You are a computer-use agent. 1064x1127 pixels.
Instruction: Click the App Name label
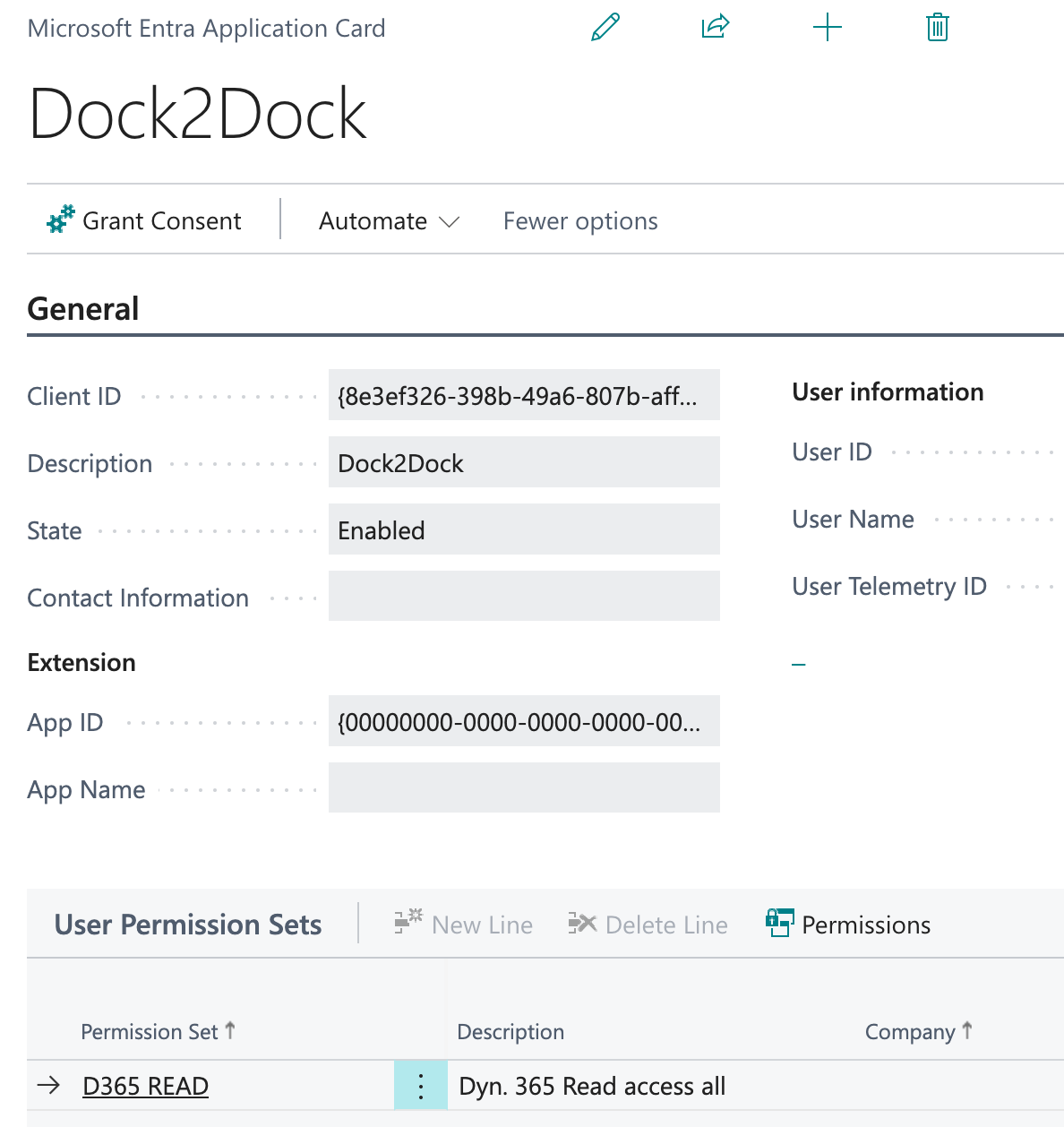click(86, 790)
